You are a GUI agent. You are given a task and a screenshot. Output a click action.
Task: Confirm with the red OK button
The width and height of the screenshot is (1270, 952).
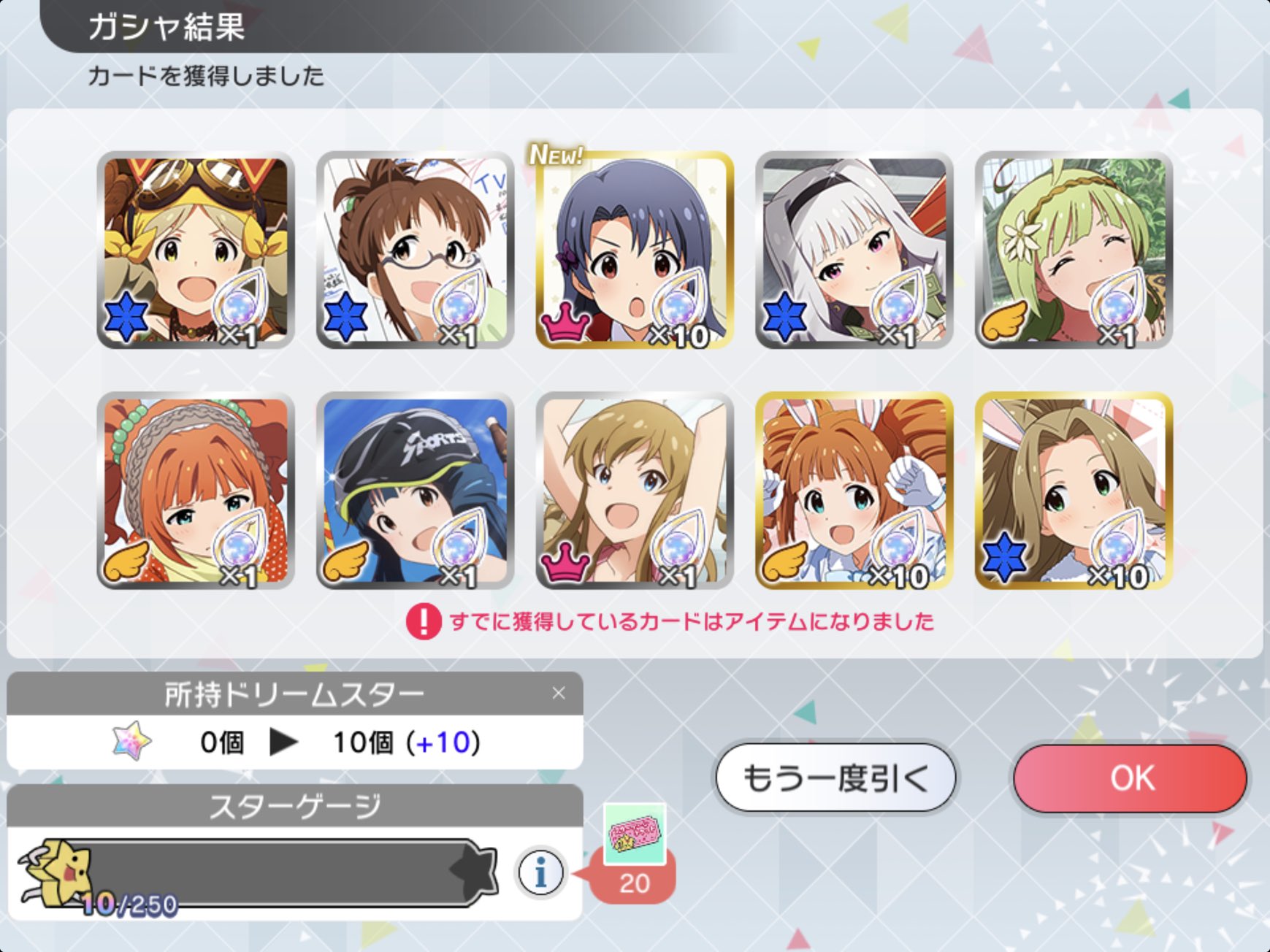[1131, 778]
